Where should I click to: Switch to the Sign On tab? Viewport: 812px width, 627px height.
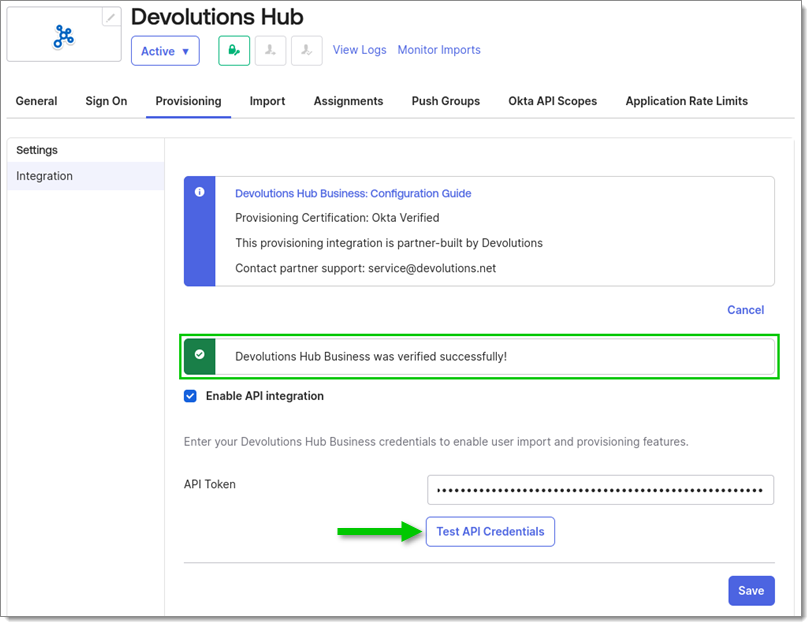(106, 101)
